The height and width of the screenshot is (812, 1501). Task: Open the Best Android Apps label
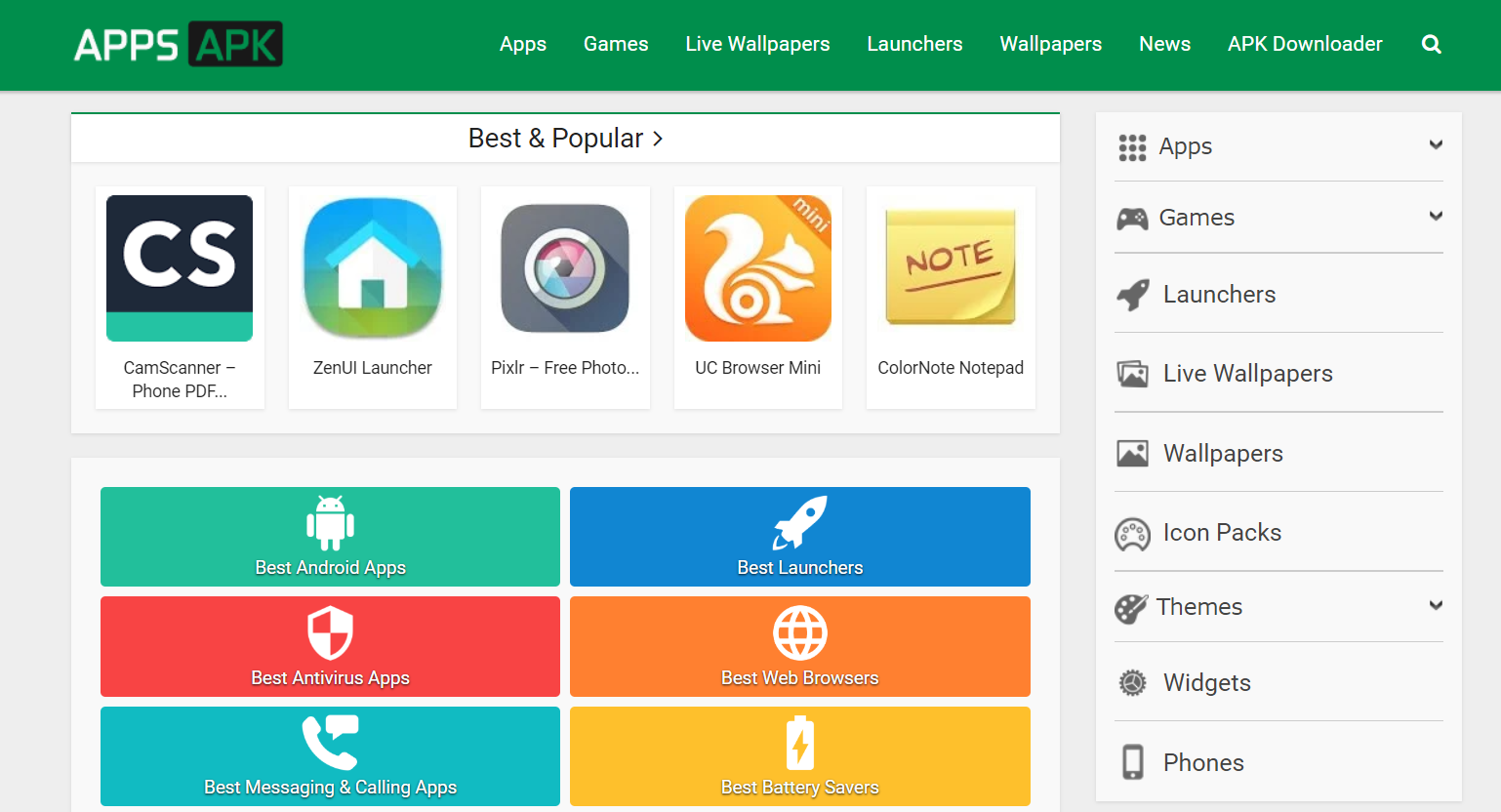[330, 568]
